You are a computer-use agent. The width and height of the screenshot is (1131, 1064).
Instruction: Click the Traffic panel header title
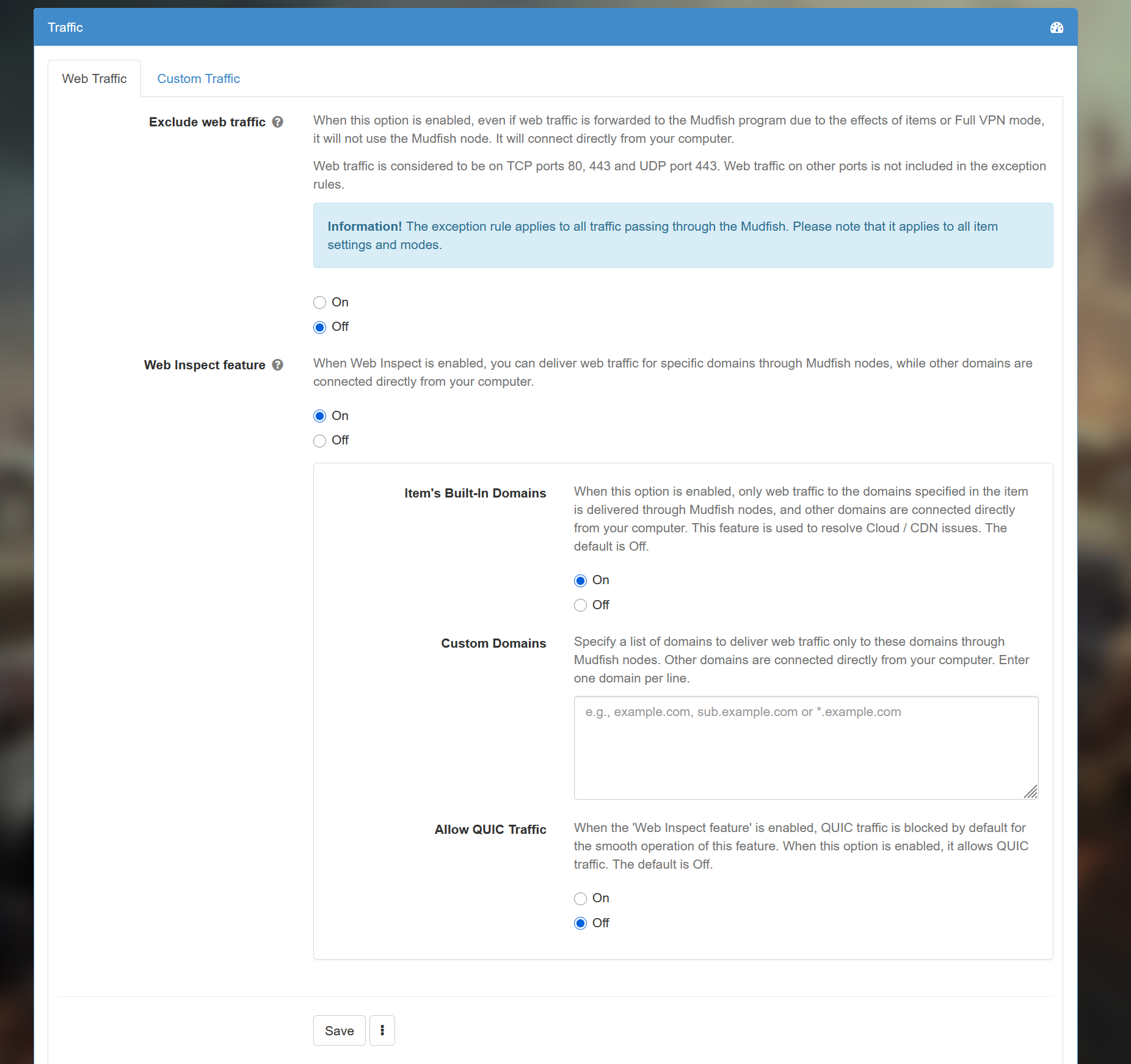[x=65, y=27]
